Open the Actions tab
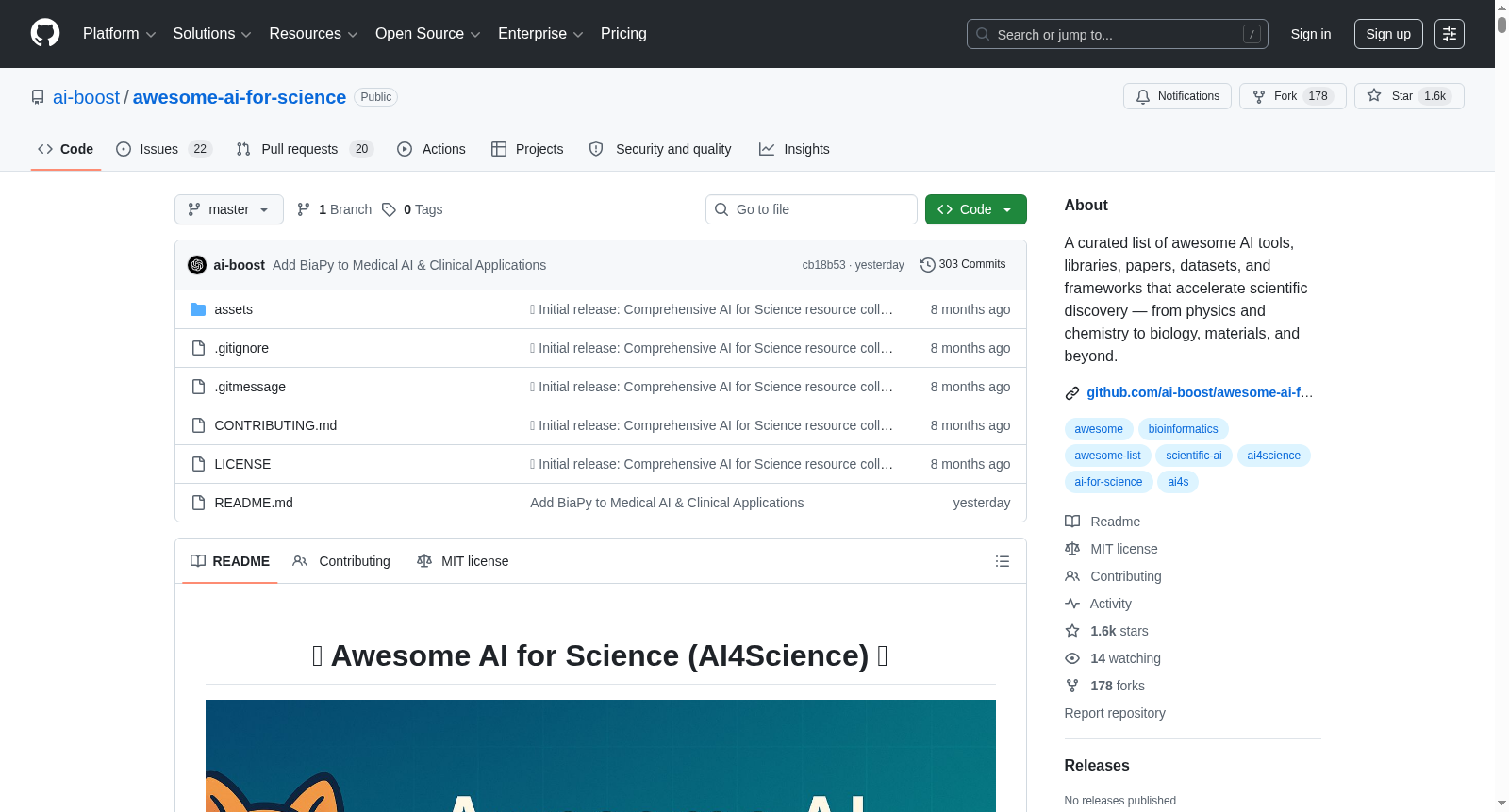Screen dimensions: 1509x812 [x=432, y=149]
